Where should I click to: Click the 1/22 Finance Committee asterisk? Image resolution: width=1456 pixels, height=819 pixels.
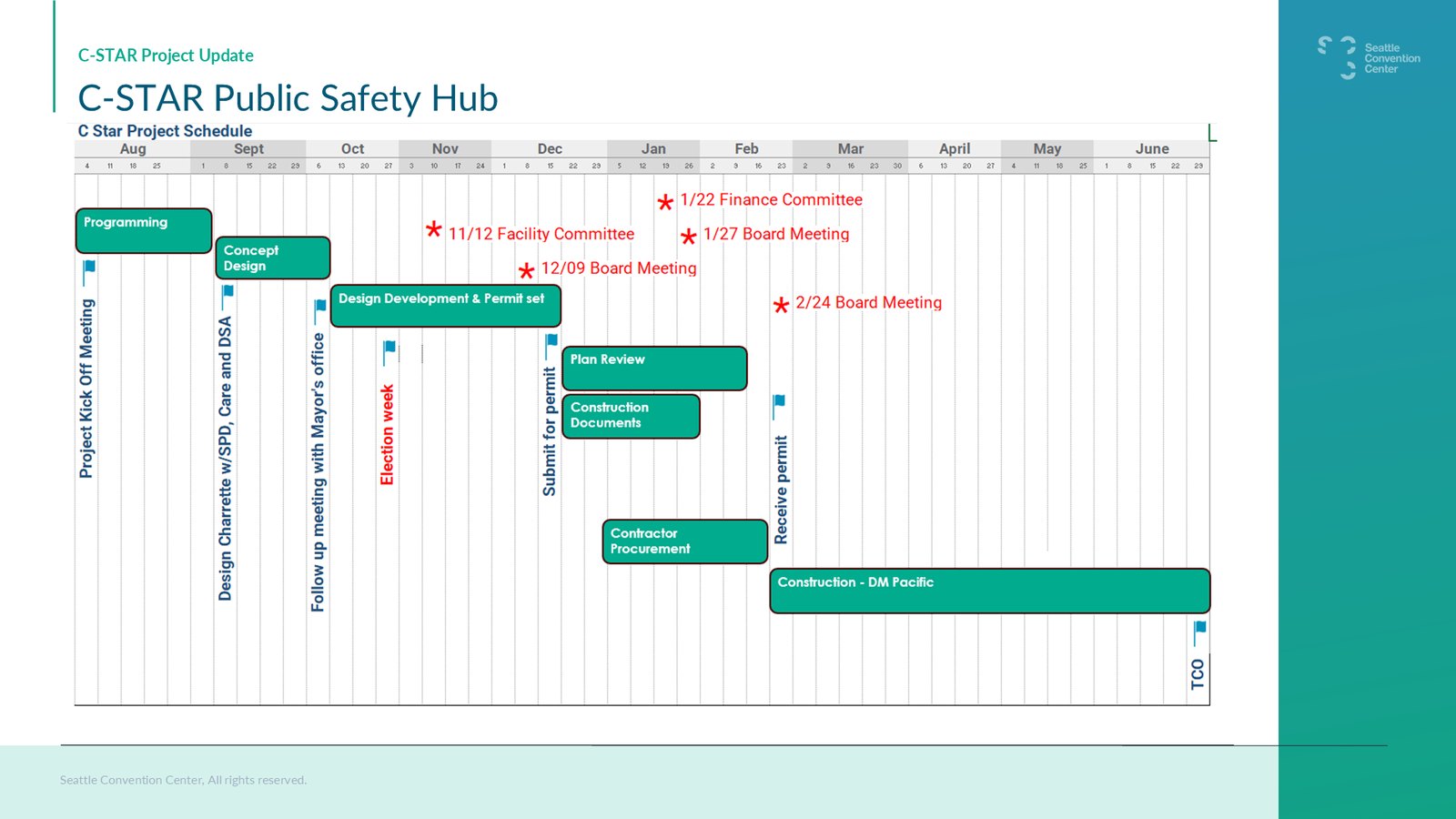[665, 202]
